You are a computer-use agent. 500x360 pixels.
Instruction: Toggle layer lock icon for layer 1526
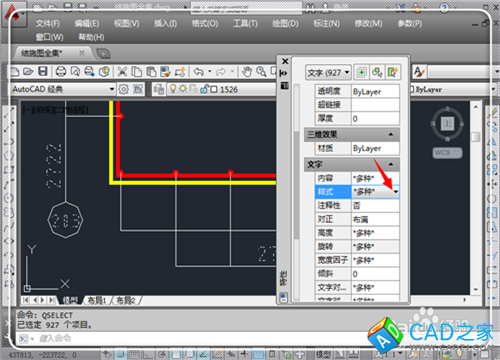point(204,89)
